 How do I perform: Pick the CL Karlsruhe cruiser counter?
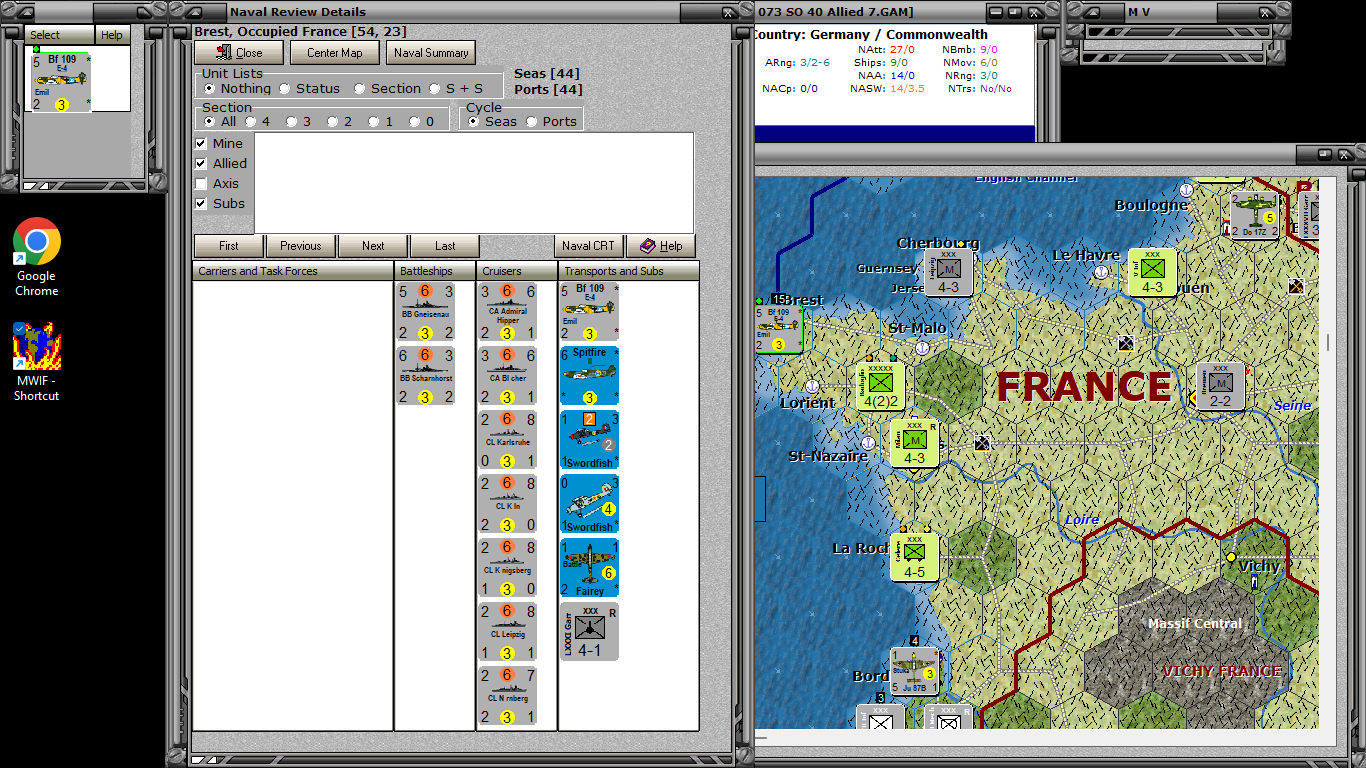(508, 441)
